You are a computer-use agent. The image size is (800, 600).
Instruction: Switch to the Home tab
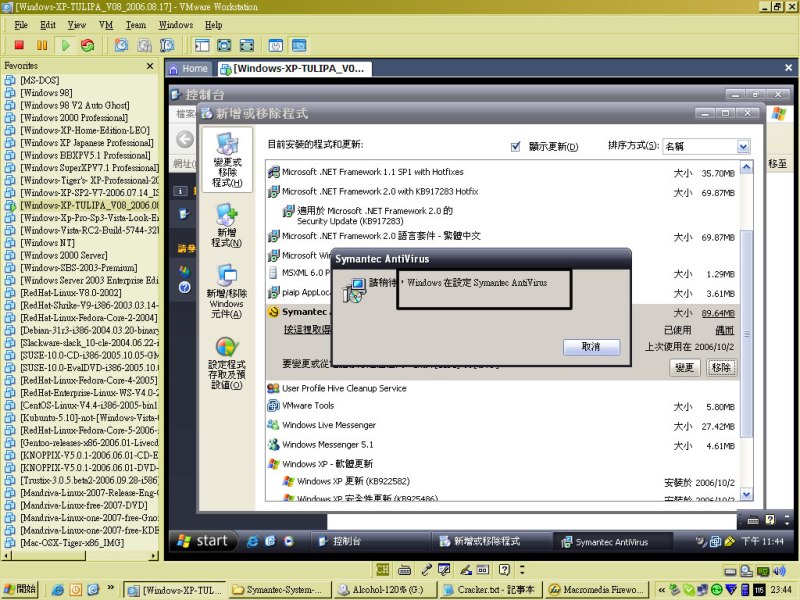coord(188,68)
